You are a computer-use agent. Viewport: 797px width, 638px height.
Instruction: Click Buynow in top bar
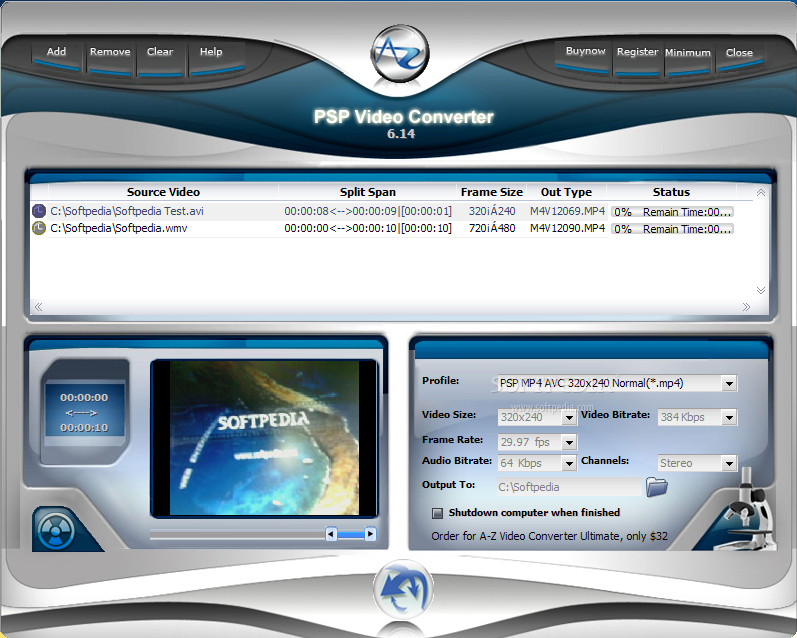click(x=585, y=55)
